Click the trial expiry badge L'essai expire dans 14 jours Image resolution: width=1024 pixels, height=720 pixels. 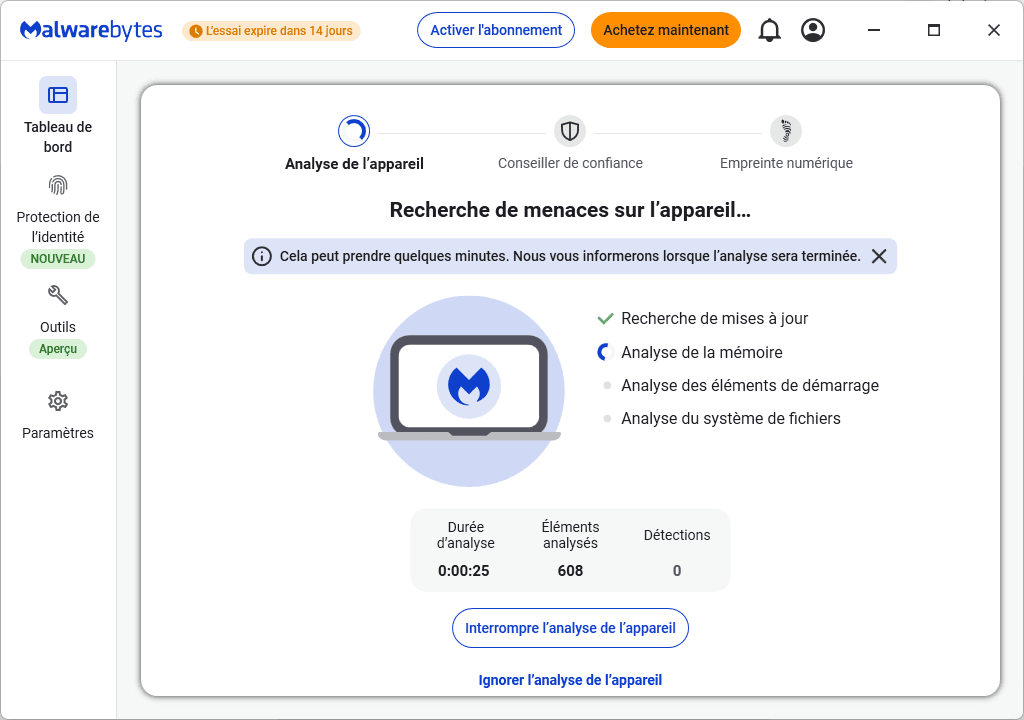(x=271, y=31)
